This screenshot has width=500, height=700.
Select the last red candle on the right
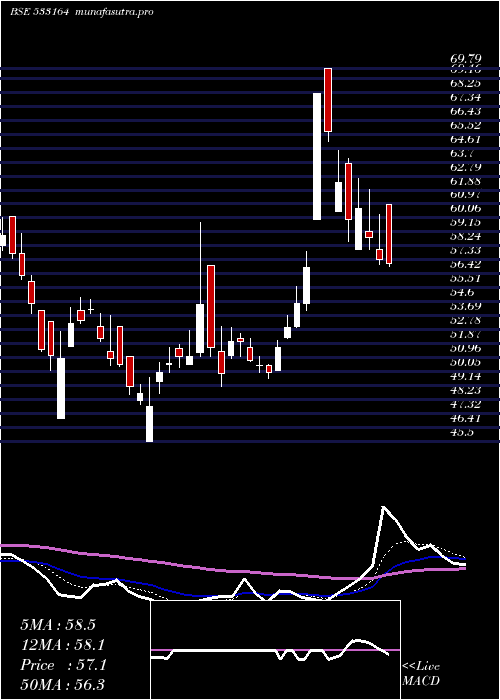click(389, 234)
